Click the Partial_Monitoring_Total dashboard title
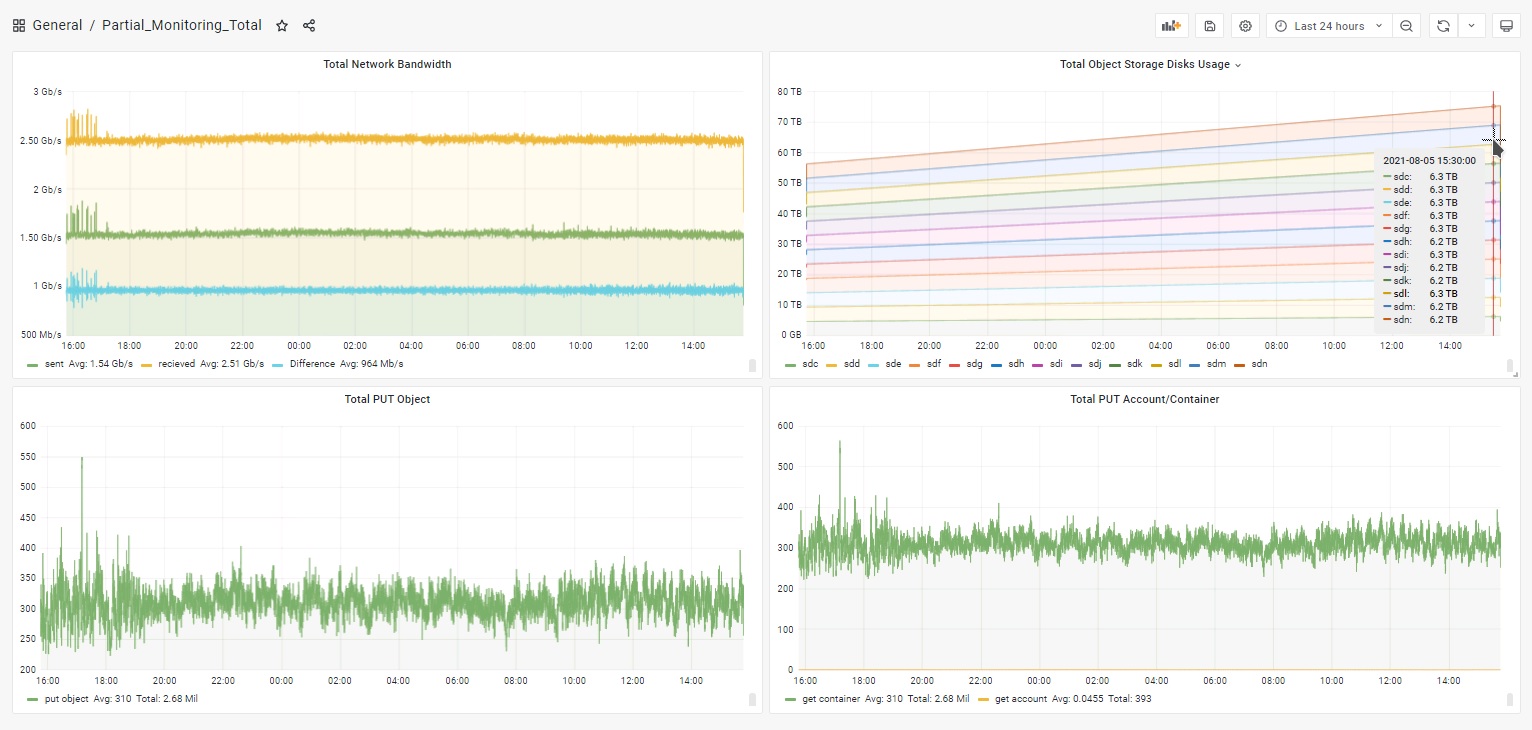 [x=182, y=26]
